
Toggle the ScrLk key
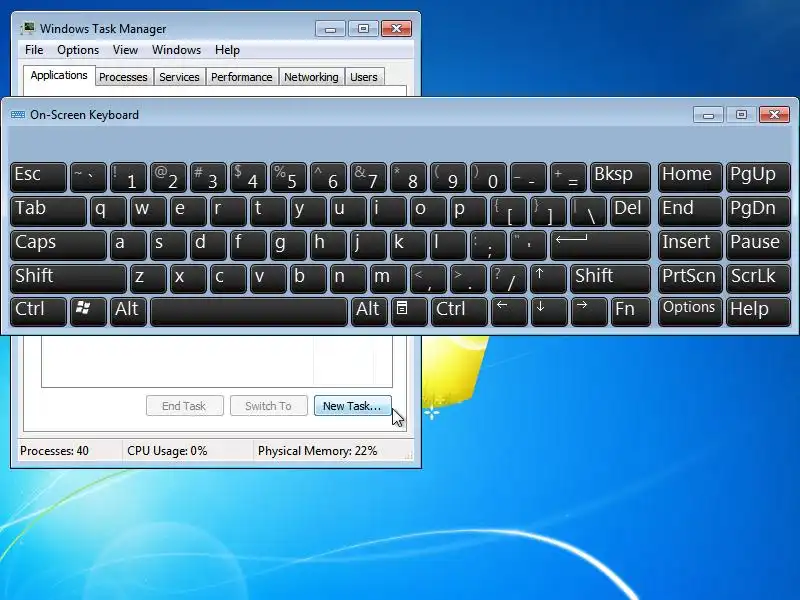pyautogui.click(x=758, y=278)
